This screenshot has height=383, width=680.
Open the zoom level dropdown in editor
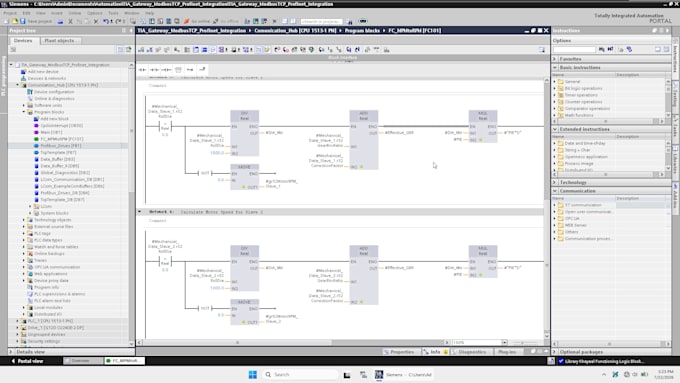click(504, 342)
